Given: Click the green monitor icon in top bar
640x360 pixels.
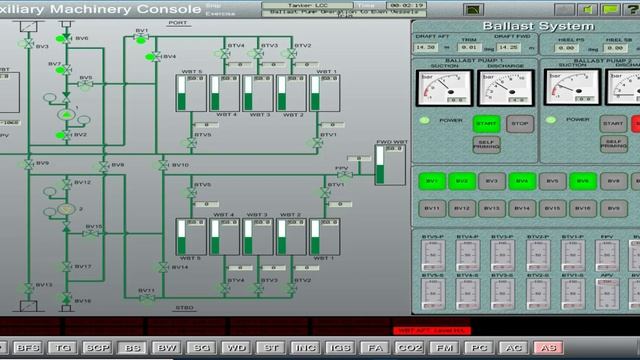Looking at the screenshot, I should click(473, 9).
